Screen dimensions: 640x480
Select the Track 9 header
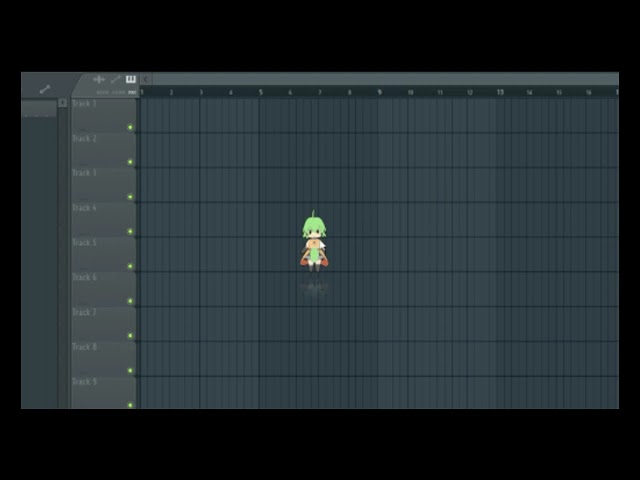[104, 393]
